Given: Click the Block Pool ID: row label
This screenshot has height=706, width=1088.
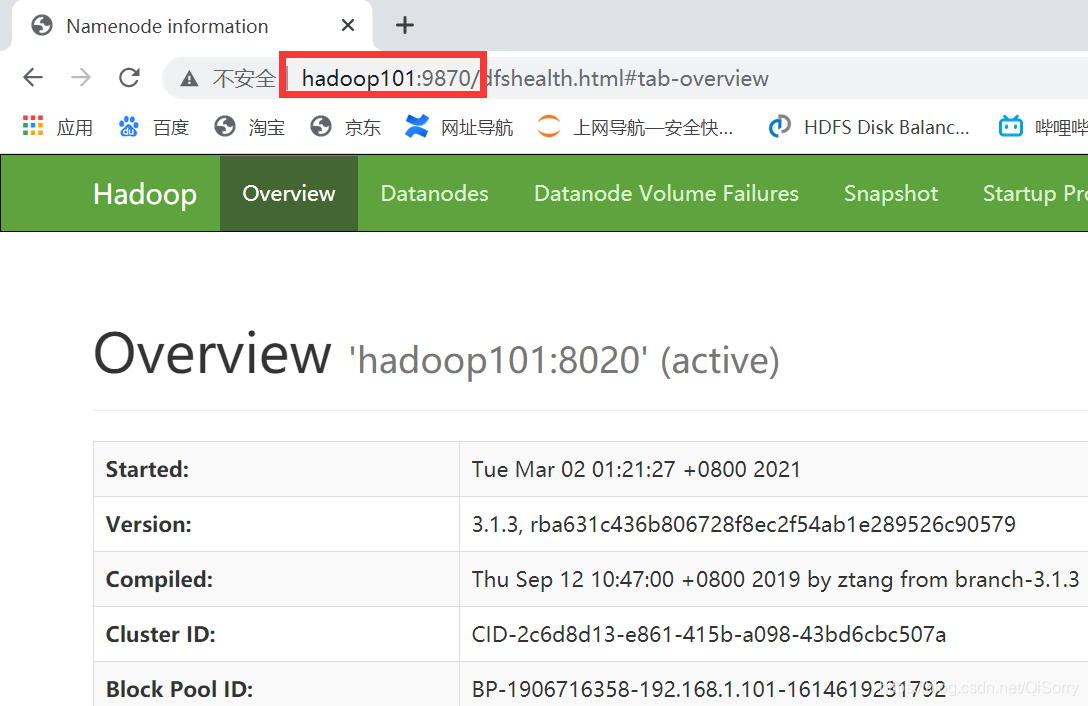Looking at the screenshot, I should (x=179, y=689).
